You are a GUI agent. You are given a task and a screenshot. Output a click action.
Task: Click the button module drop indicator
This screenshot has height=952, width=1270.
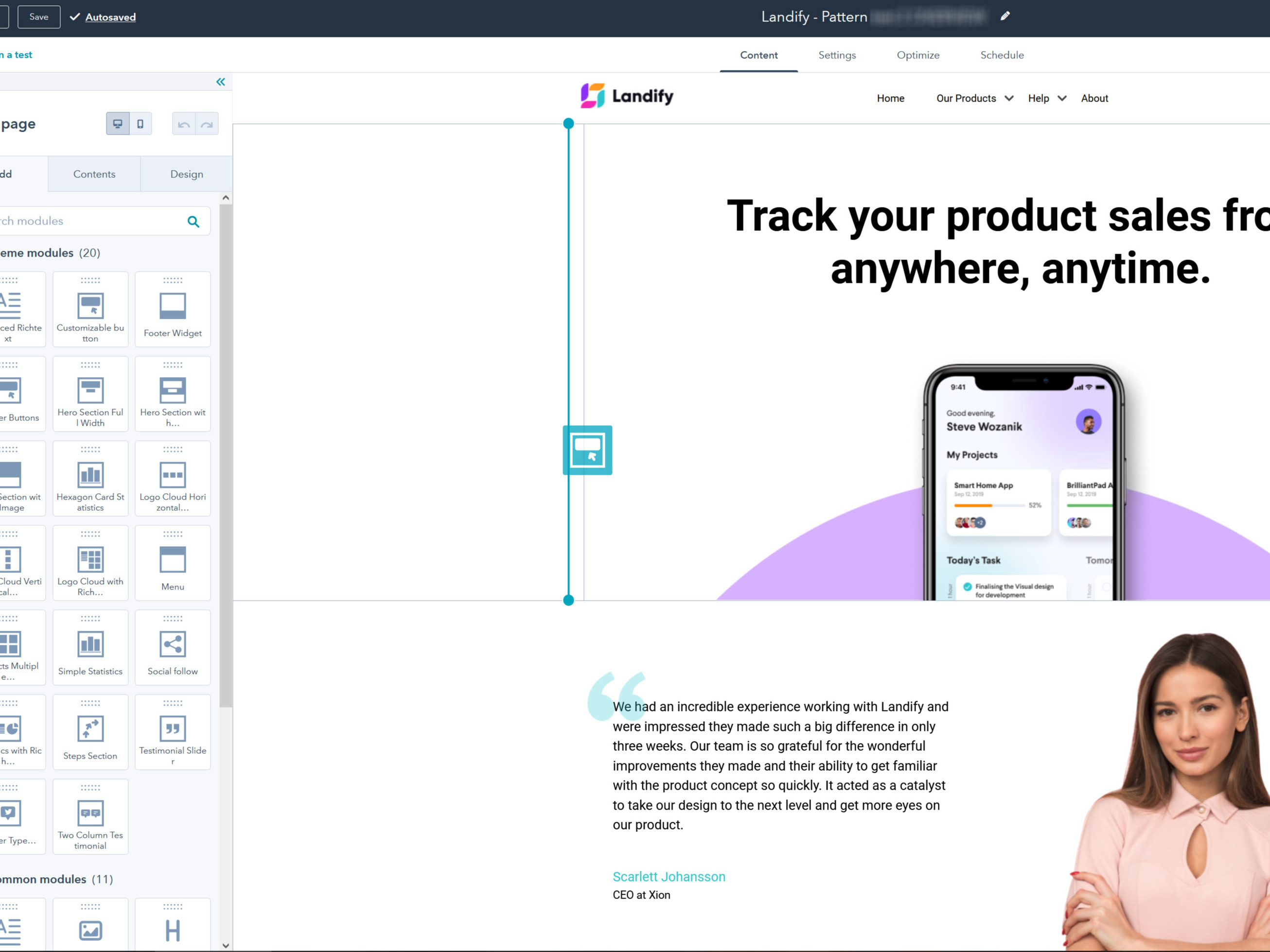[x=587, y=450]
